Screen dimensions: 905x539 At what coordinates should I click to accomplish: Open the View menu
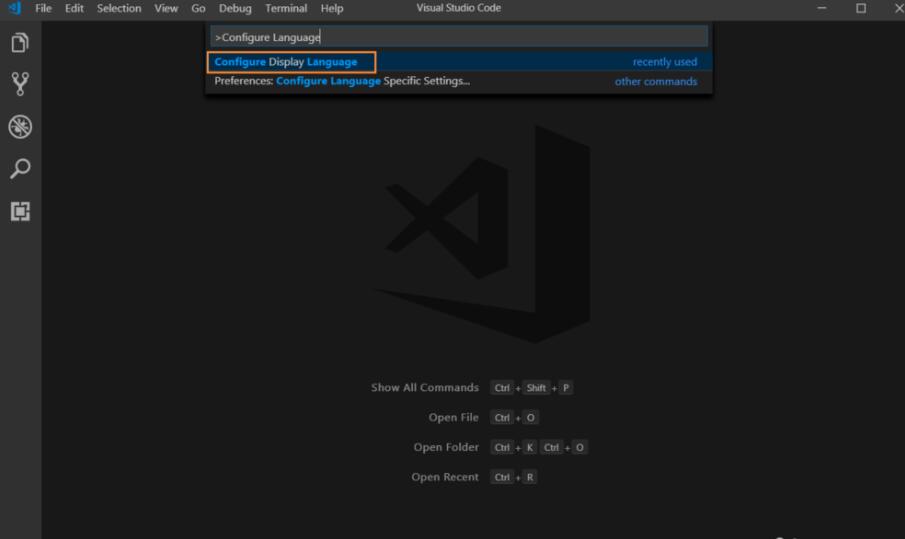click(x=166, y=8)
